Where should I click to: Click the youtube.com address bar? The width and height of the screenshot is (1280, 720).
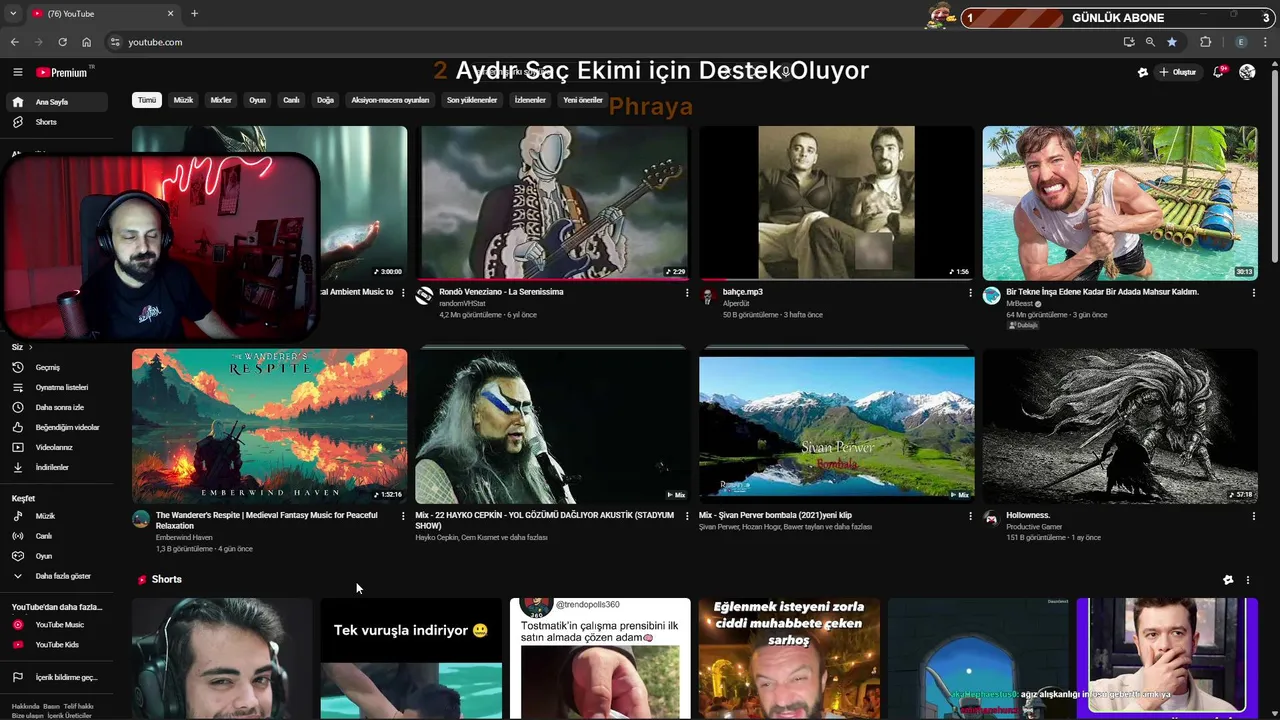(610, 42)
